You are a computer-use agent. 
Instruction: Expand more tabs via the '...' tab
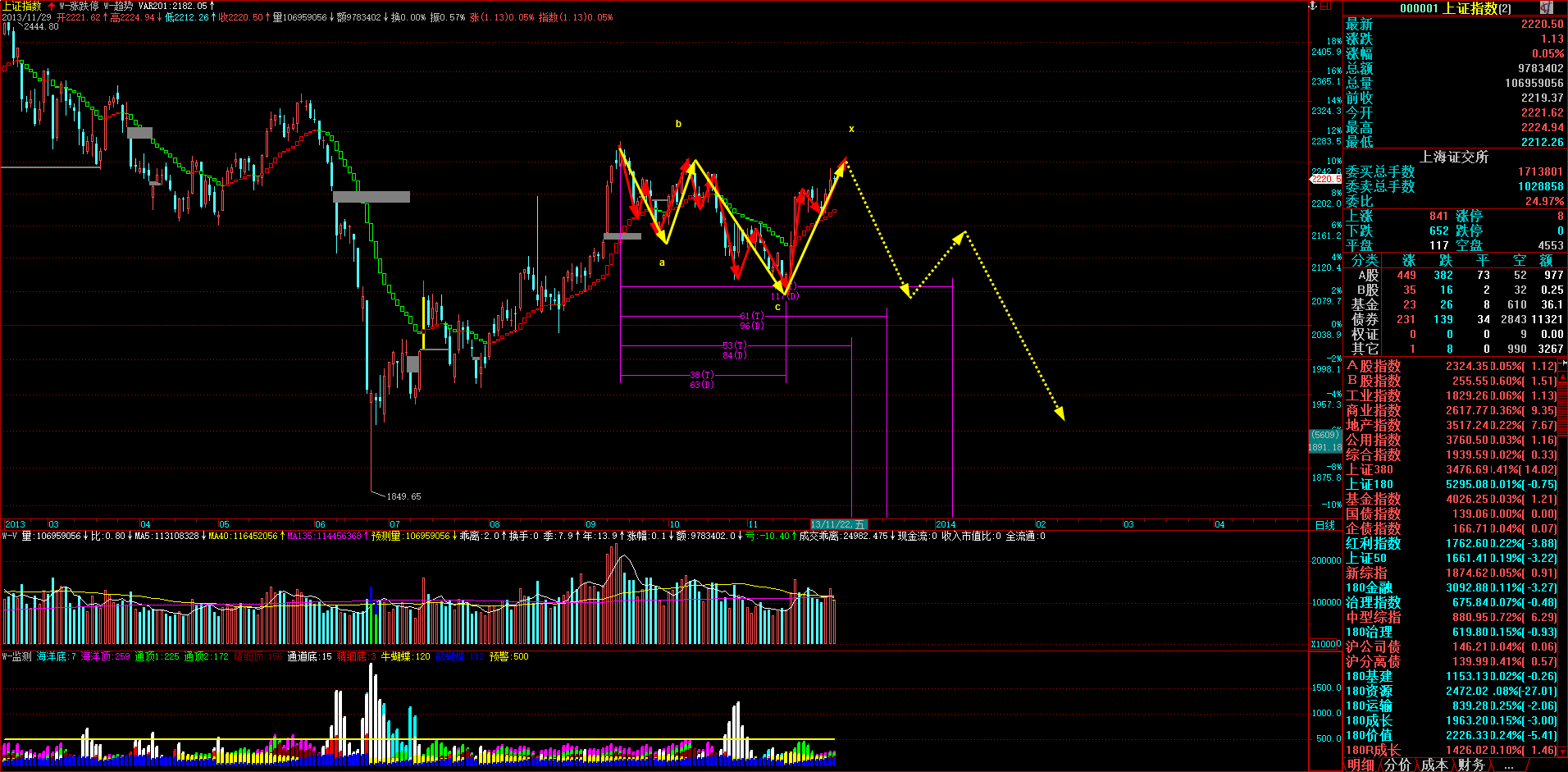[x=1508, y=765]
